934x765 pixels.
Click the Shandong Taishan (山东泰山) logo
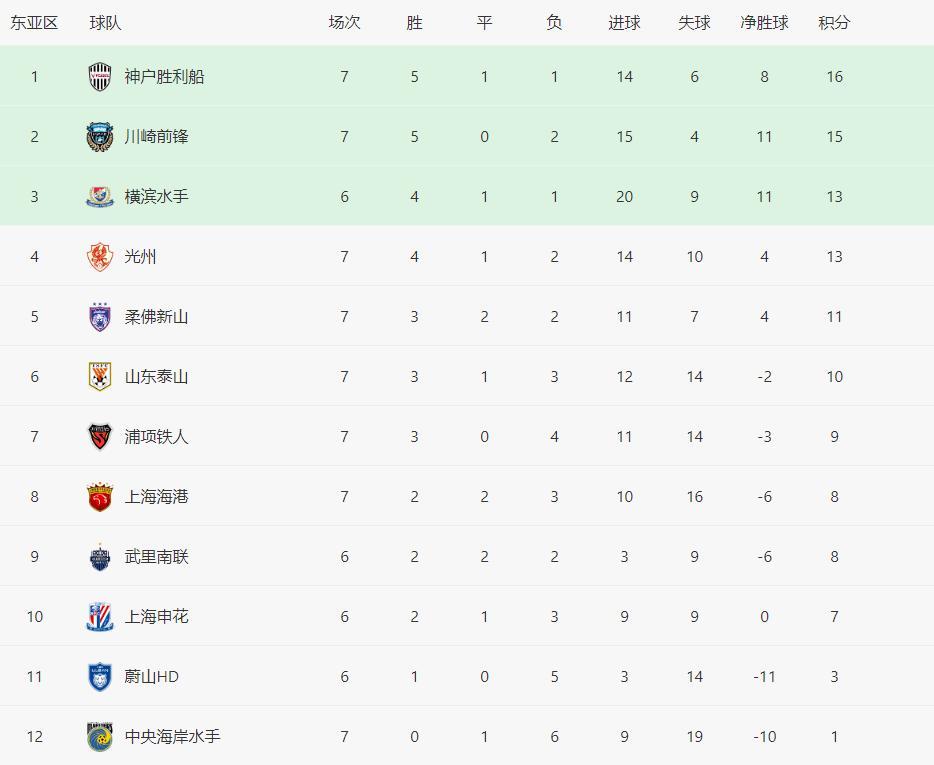coord(100,377)
